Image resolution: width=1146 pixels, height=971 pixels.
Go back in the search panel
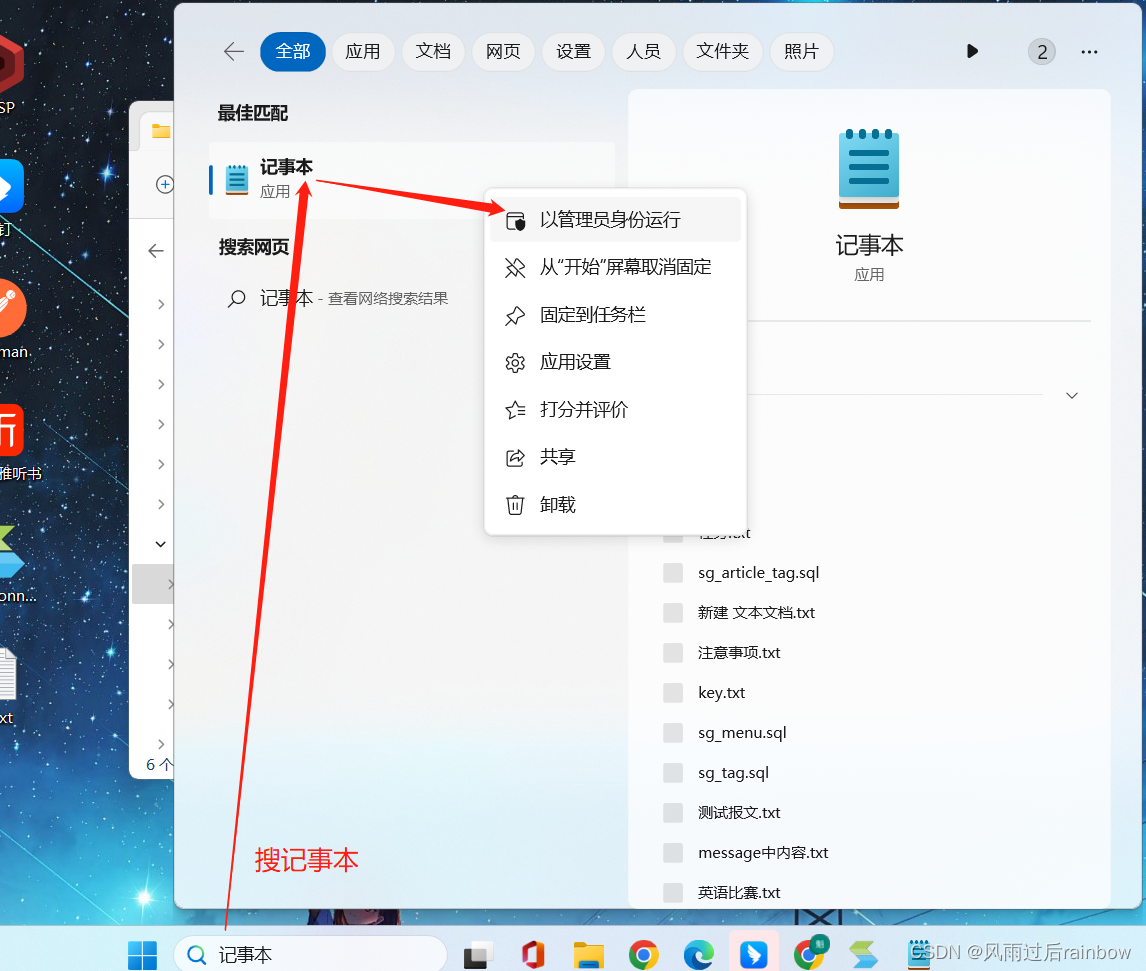(234, 51)
